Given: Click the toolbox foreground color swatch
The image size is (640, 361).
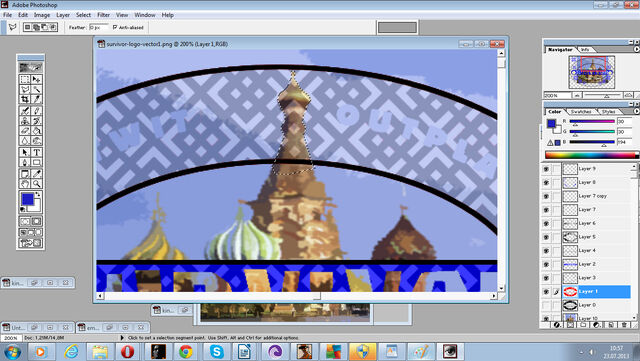Looking at the screenshot, I should 27,199.
